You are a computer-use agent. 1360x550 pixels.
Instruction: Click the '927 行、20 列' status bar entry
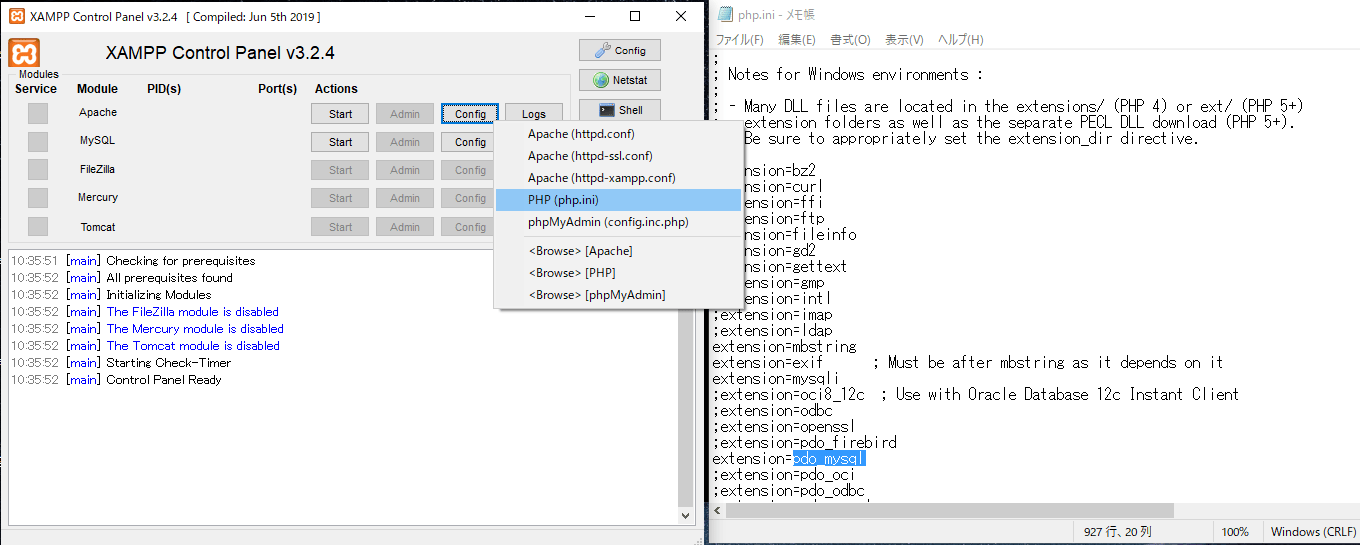click(x=1118, y=532)
